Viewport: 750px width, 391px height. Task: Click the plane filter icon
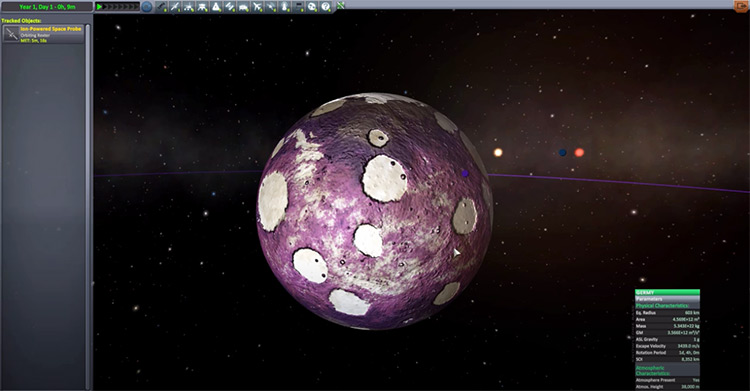click(x=257, y=7)
